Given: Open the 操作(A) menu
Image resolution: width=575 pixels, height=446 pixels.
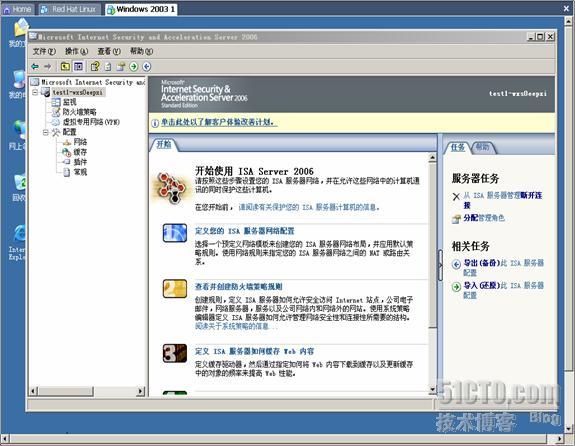Looking at the screenshot, I should click(x=76, y=51).
